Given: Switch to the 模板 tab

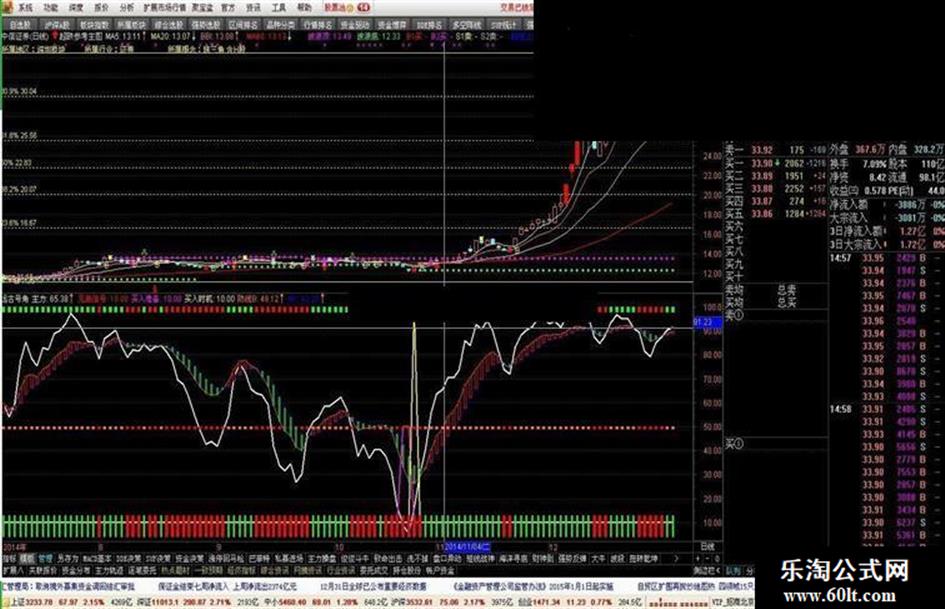Looking at the screenshot, I should (28, 559).
